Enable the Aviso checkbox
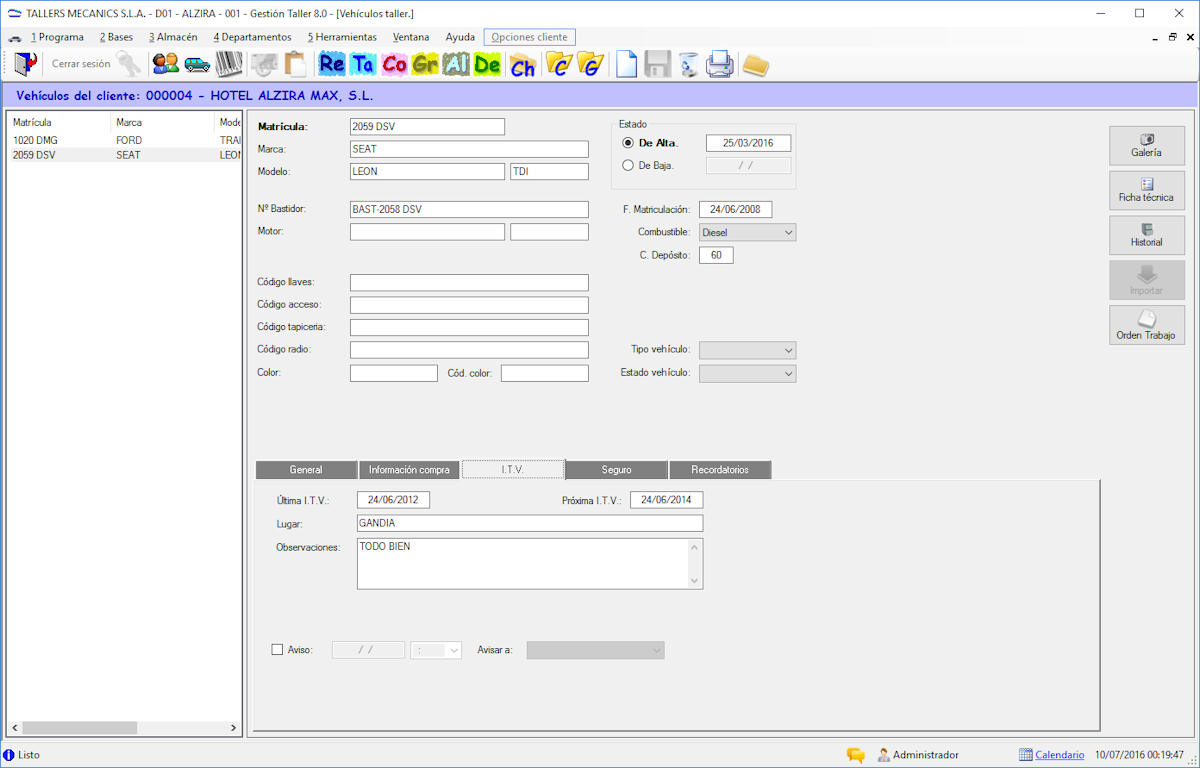The height and width of the screenshot is (768, 1200). 278,650
